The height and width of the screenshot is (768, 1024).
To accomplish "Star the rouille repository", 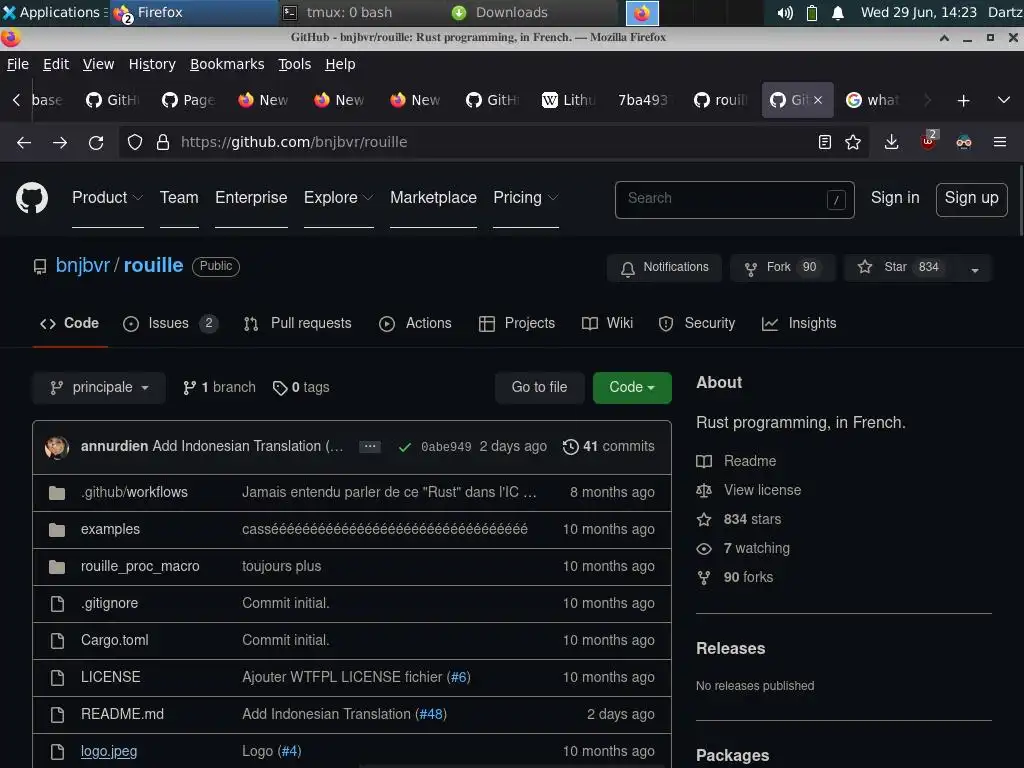I will 900,268.
